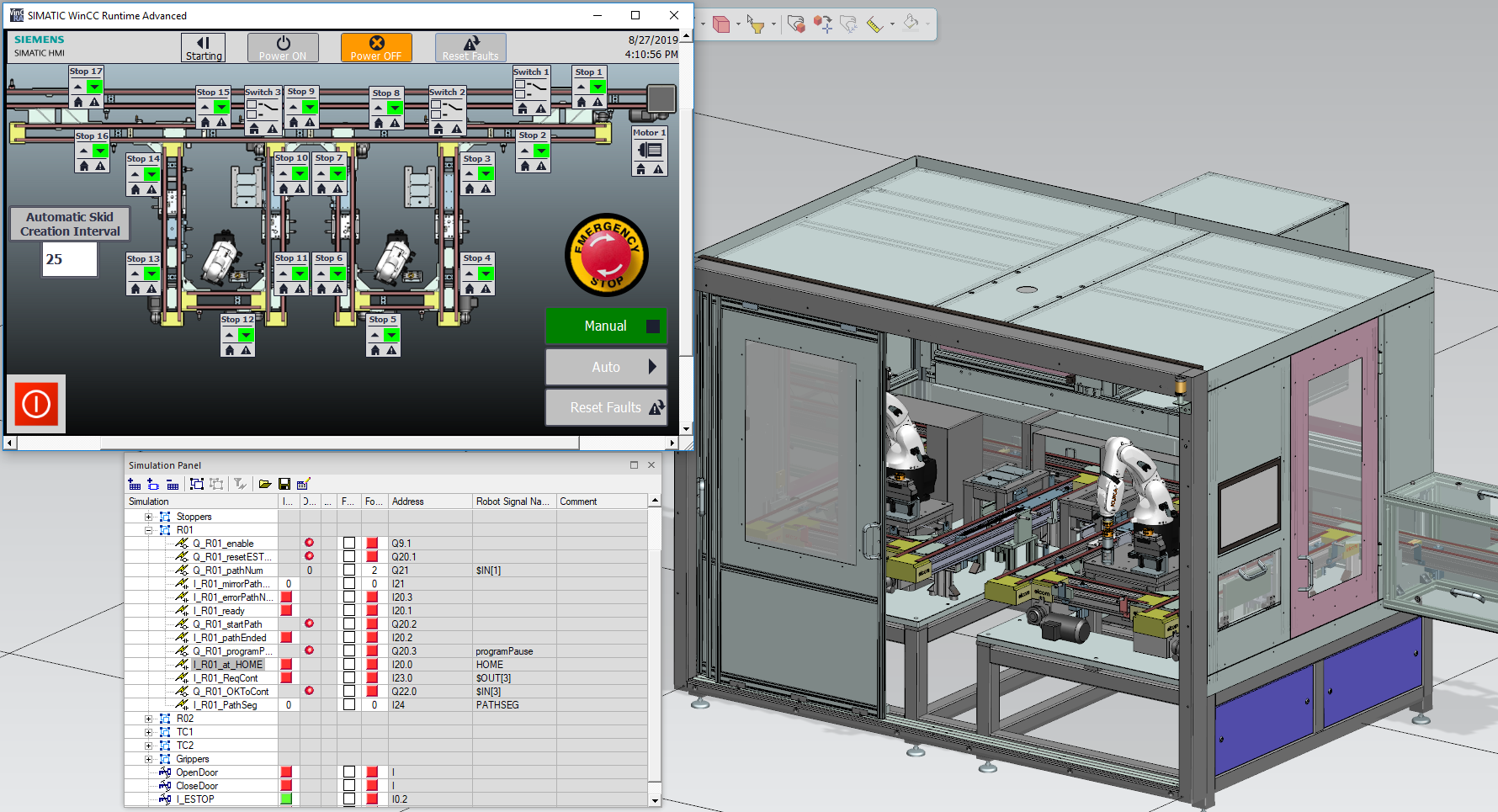Click the Motor 1 control icon
The image size is (1498, 812).
point(650,151)
